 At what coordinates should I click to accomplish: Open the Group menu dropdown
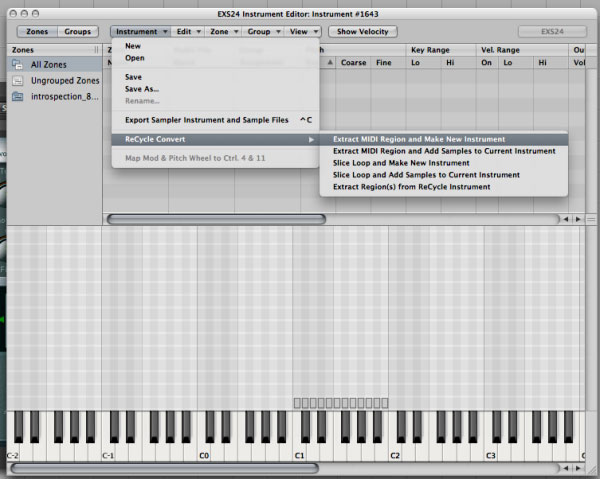263,31
